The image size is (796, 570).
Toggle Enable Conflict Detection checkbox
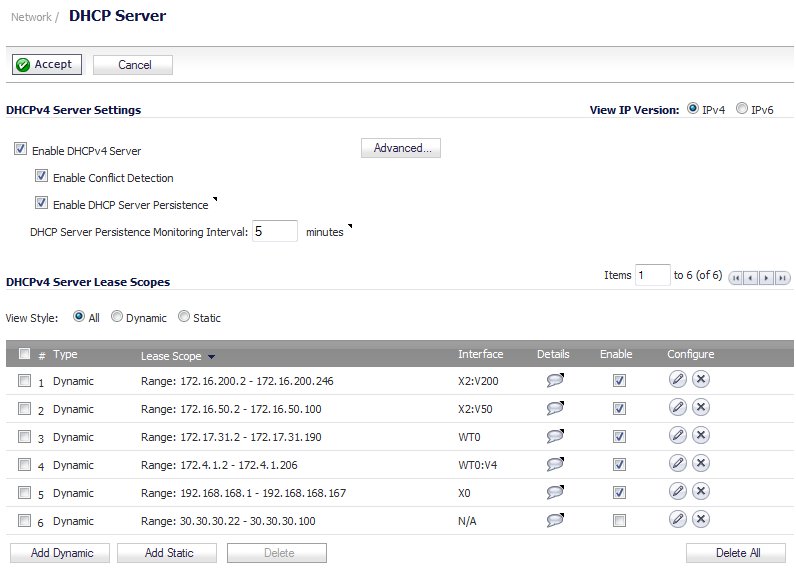(x=41, y=176)
